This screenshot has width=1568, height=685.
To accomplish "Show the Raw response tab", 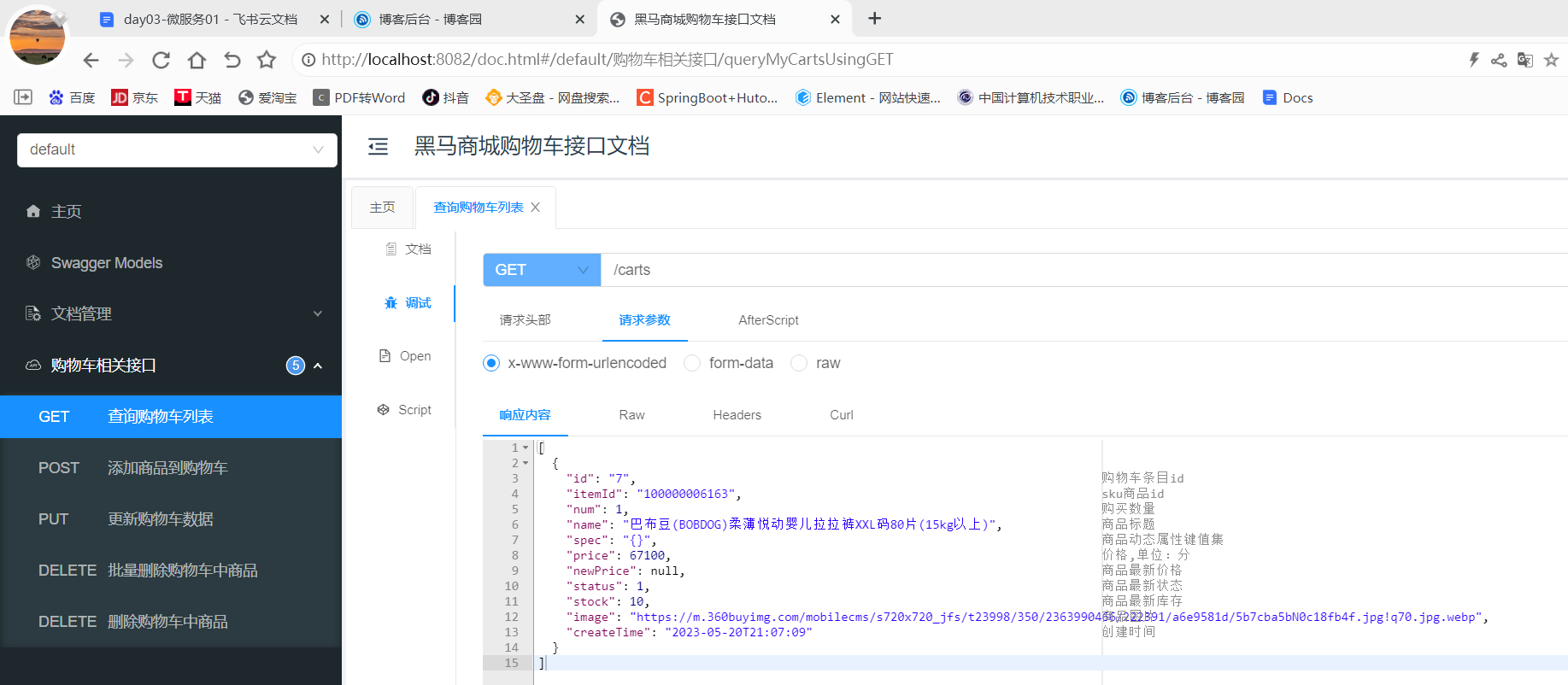I will coord(631,415).
